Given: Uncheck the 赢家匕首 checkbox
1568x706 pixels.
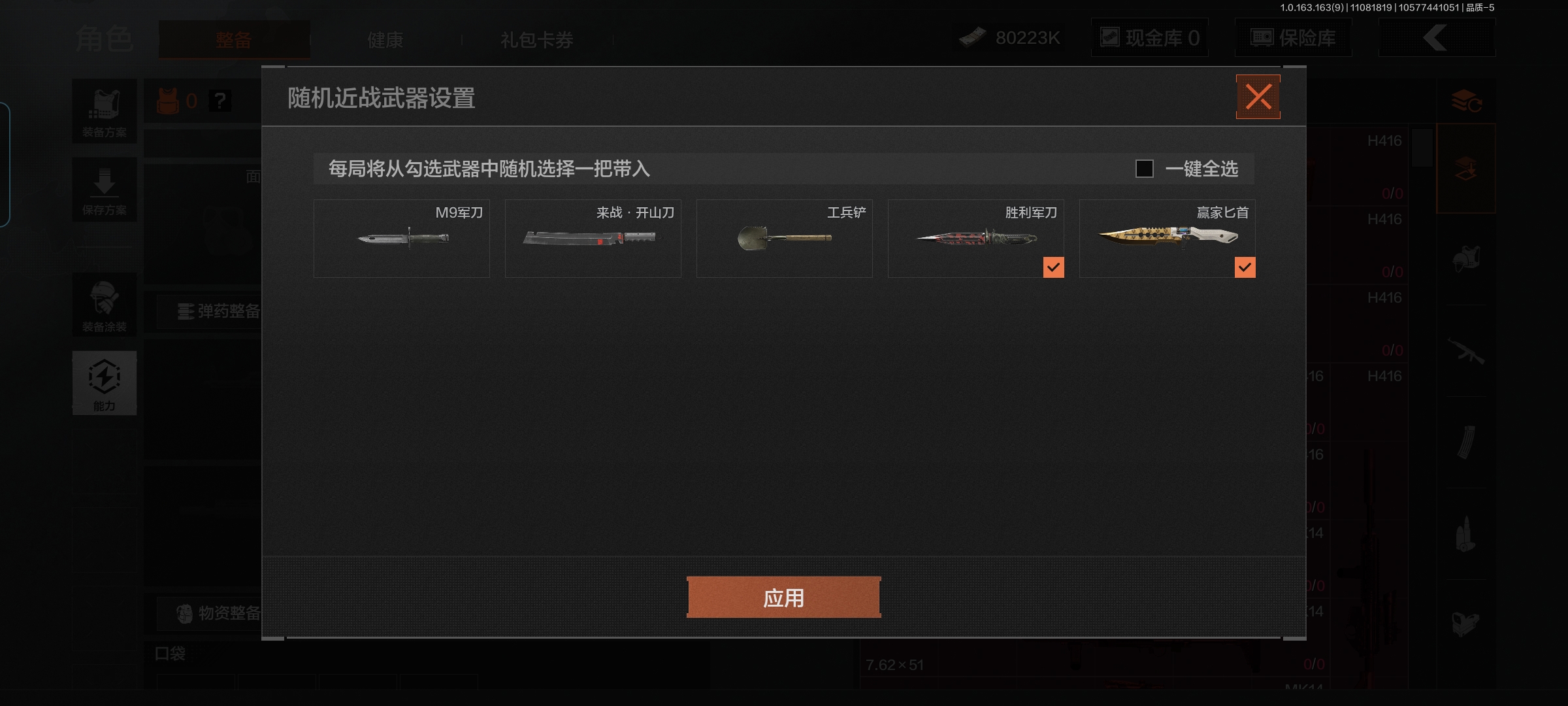Looking at the screenshot, I should coord(1245,267).
